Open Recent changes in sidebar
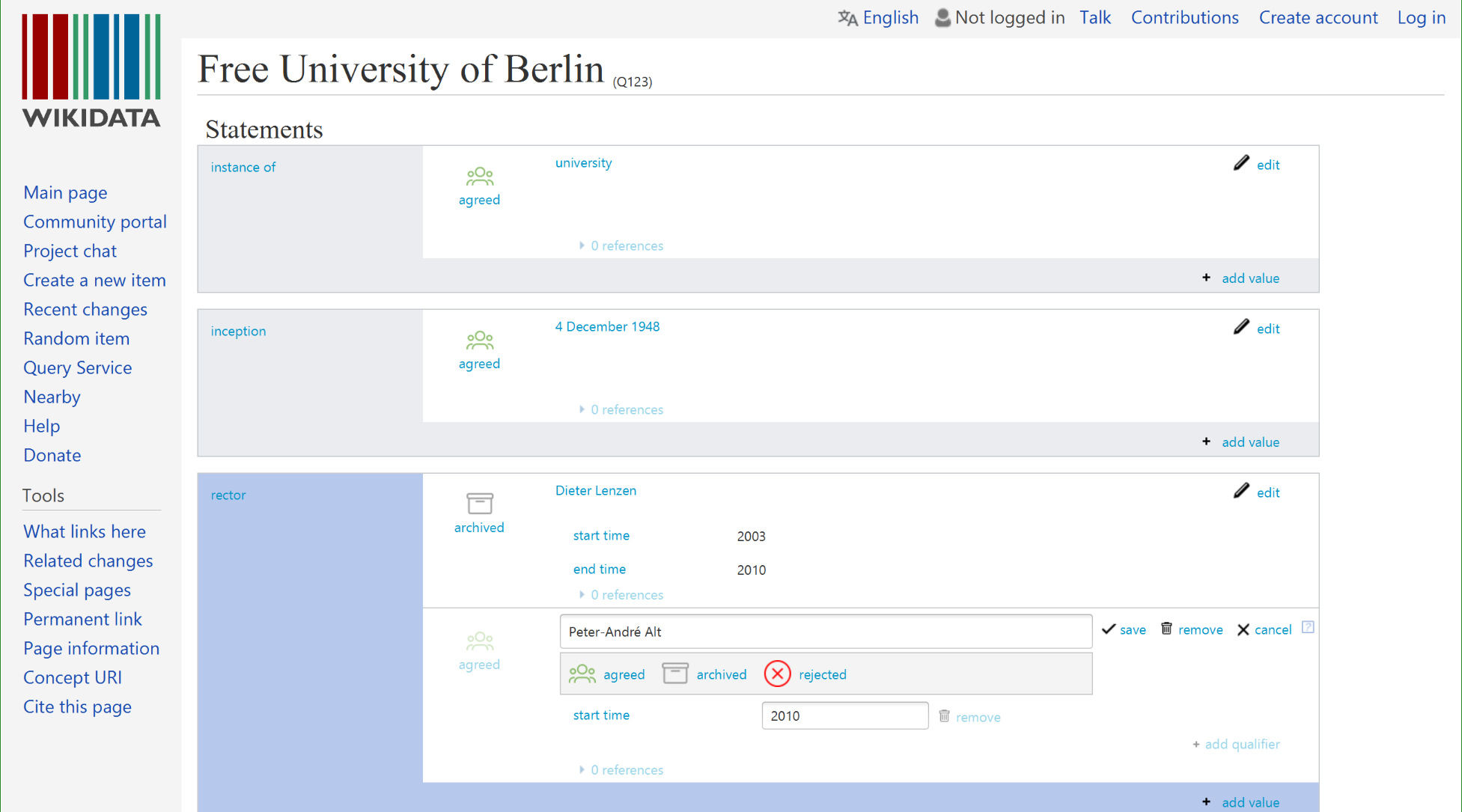The width and height of the screenshot is (1462, 812). (85, 309)
